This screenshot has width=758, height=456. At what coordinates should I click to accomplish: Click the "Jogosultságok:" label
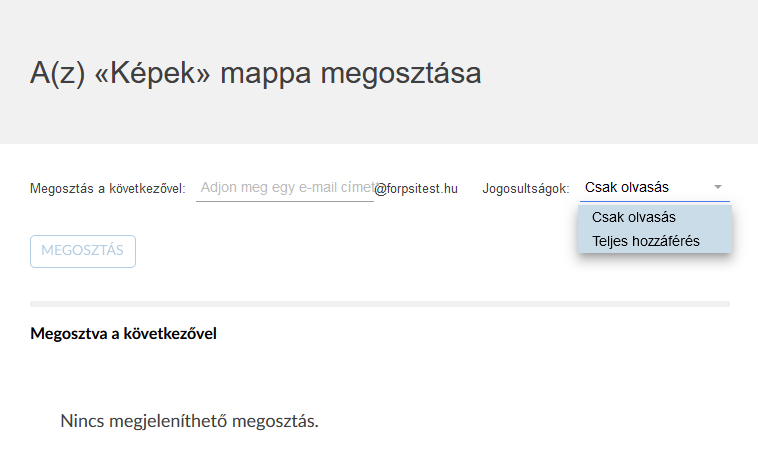click(x=525, y=189)
